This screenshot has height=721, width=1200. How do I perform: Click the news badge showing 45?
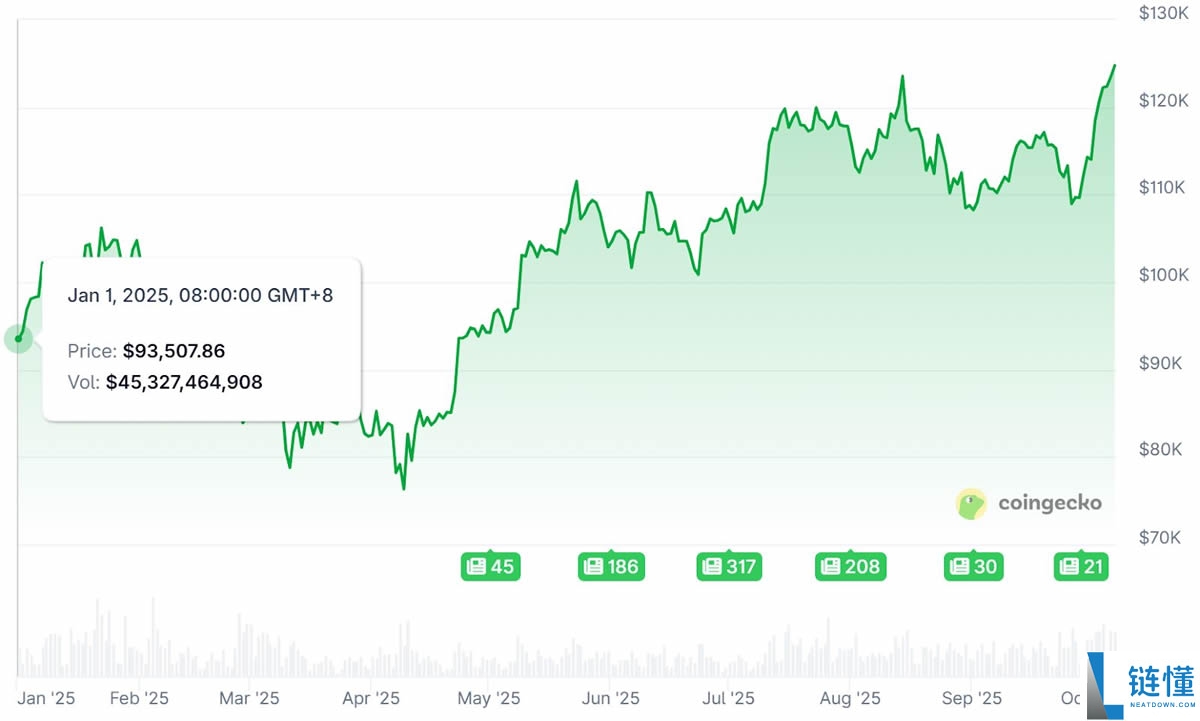pos(490,567)
